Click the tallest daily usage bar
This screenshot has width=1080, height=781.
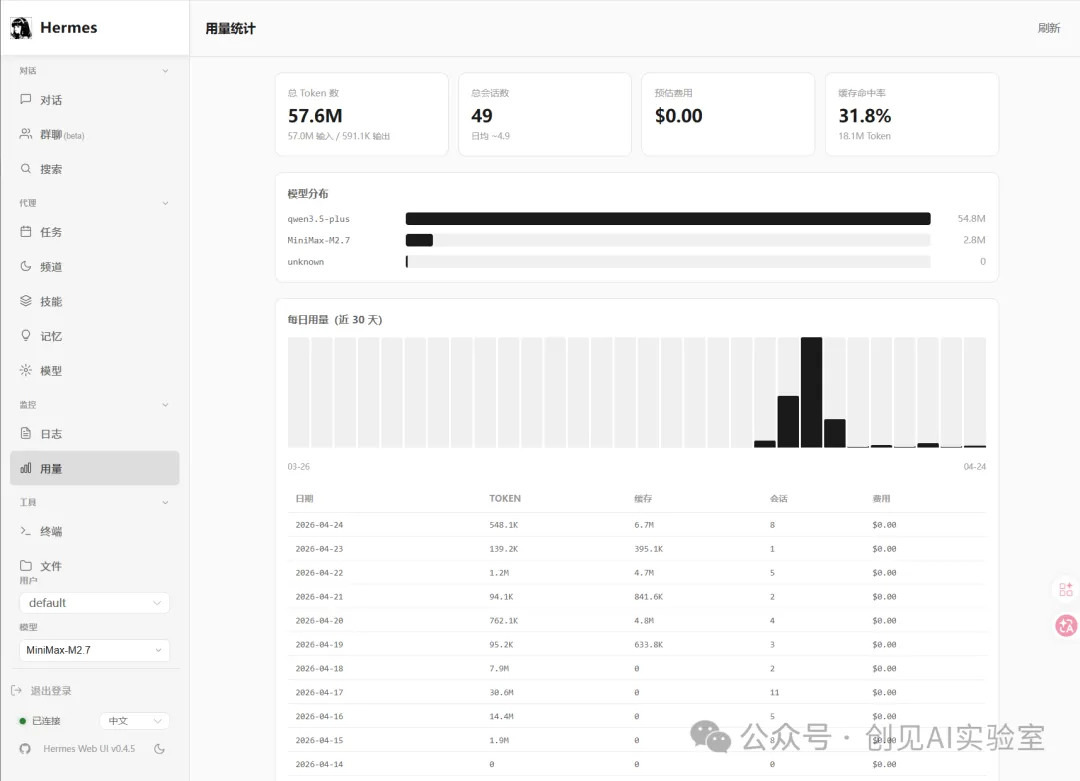[811, 392]
